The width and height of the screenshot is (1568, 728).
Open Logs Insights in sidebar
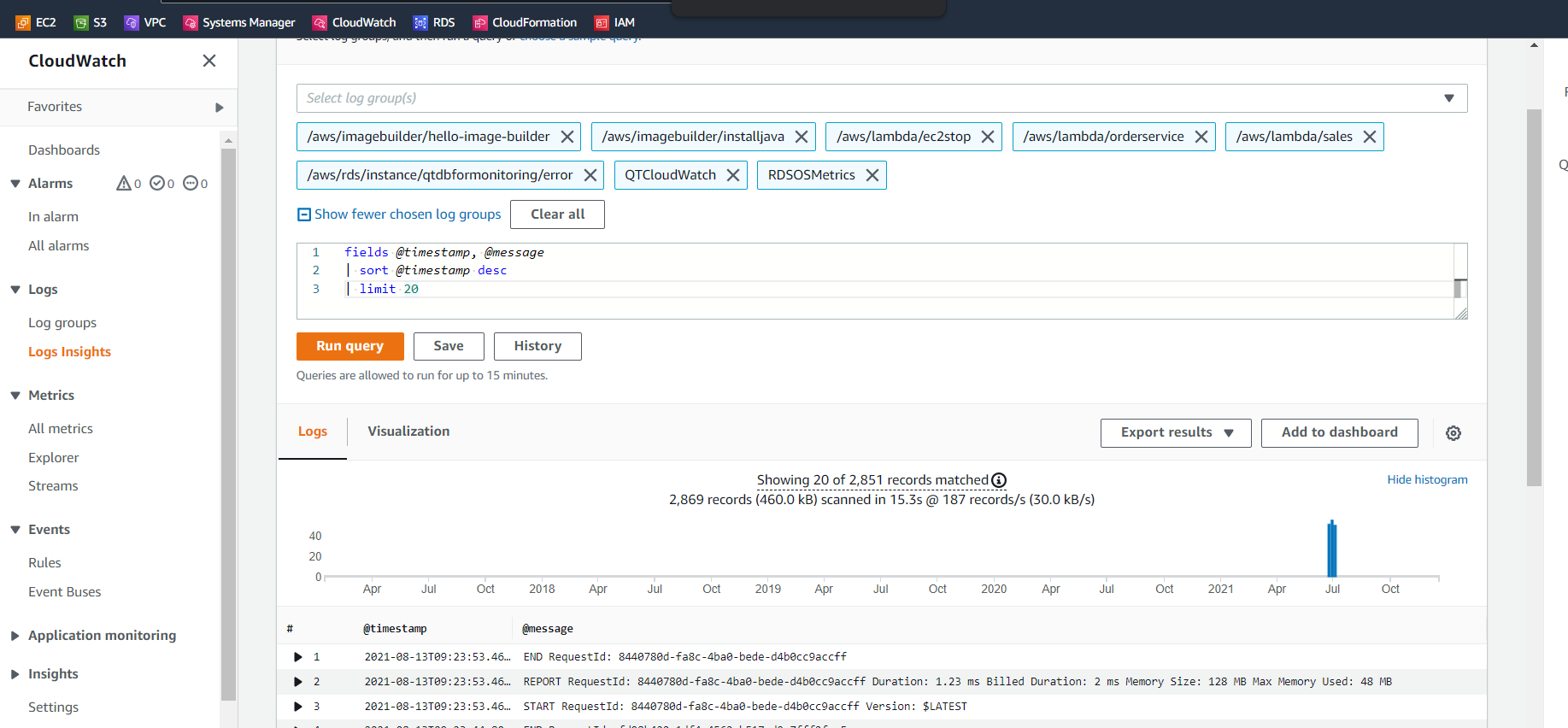tap(69, 352)
